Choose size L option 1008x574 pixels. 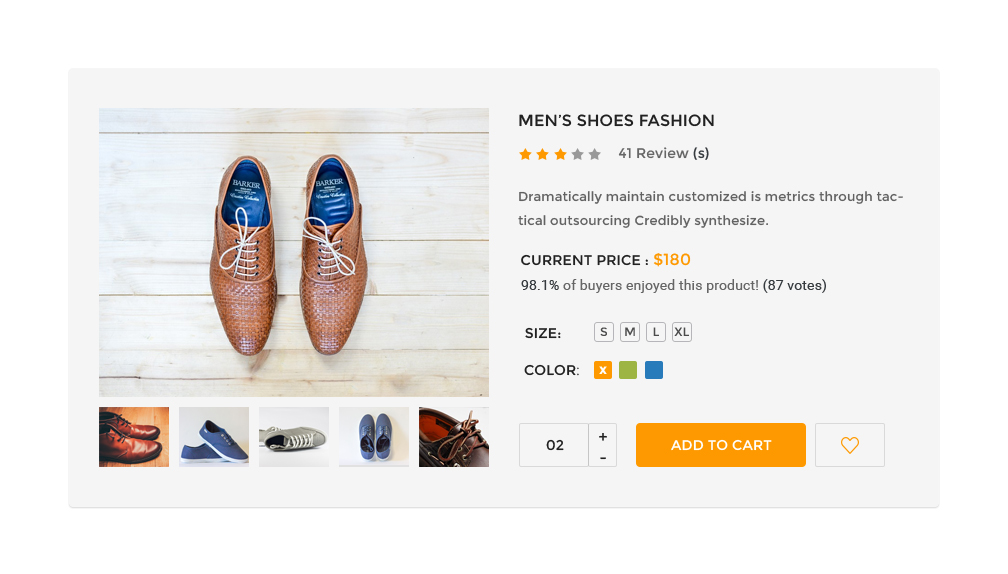tap(656, 332)
